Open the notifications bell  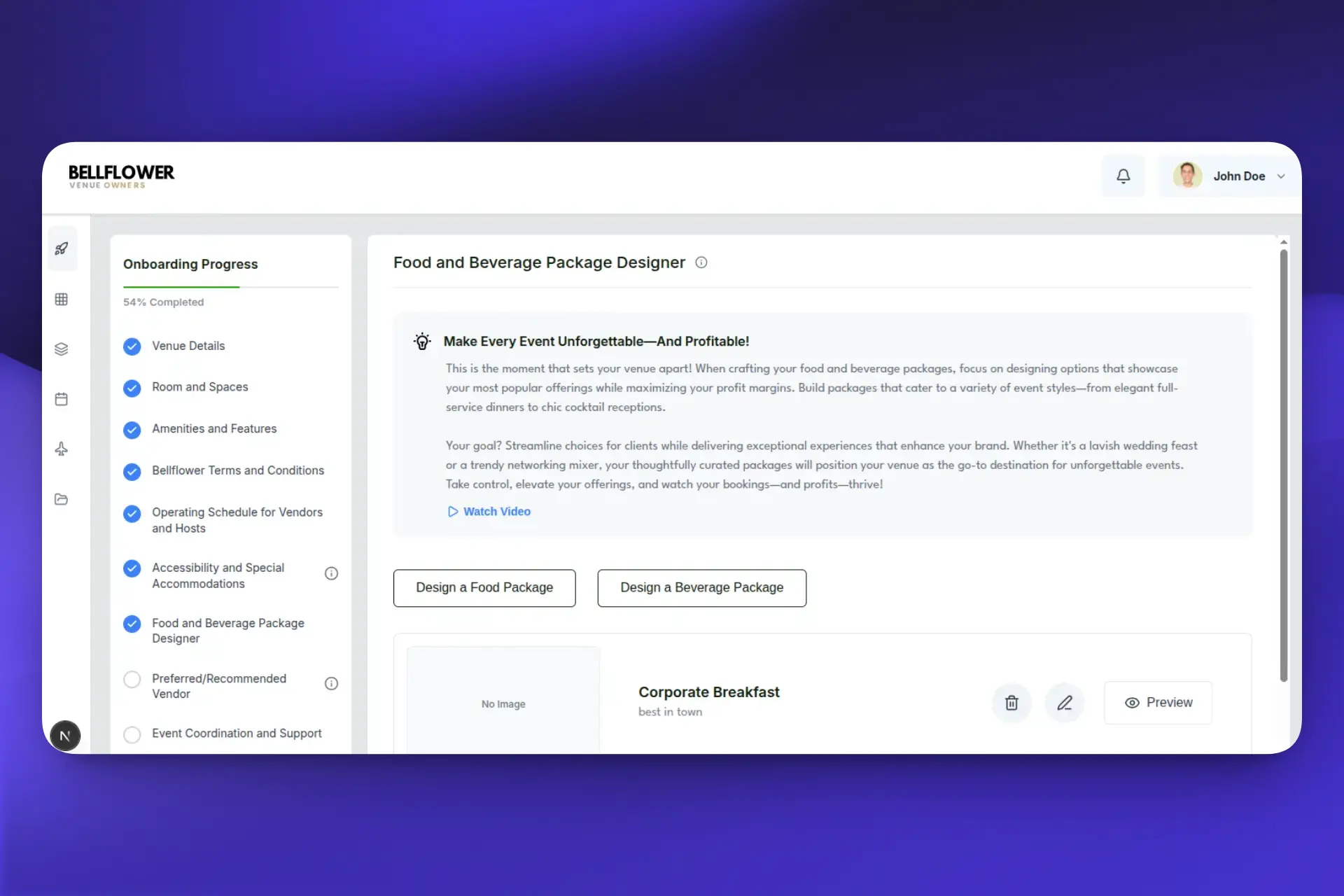pyautogui.click(x=1123, y=176)
